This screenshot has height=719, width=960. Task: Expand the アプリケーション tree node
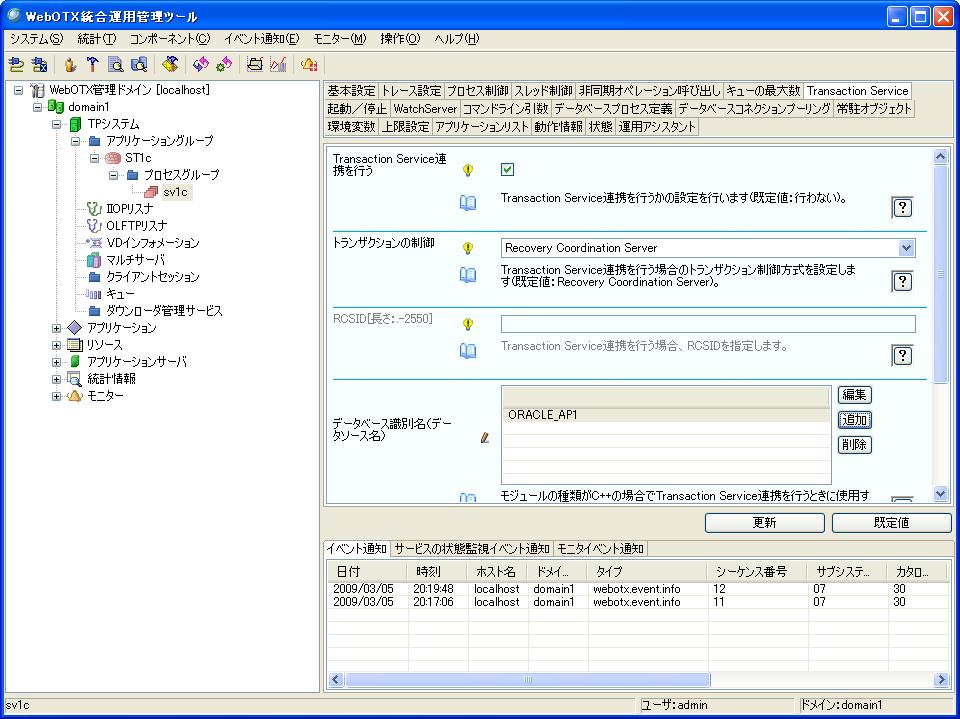click(x=57, y=328)
